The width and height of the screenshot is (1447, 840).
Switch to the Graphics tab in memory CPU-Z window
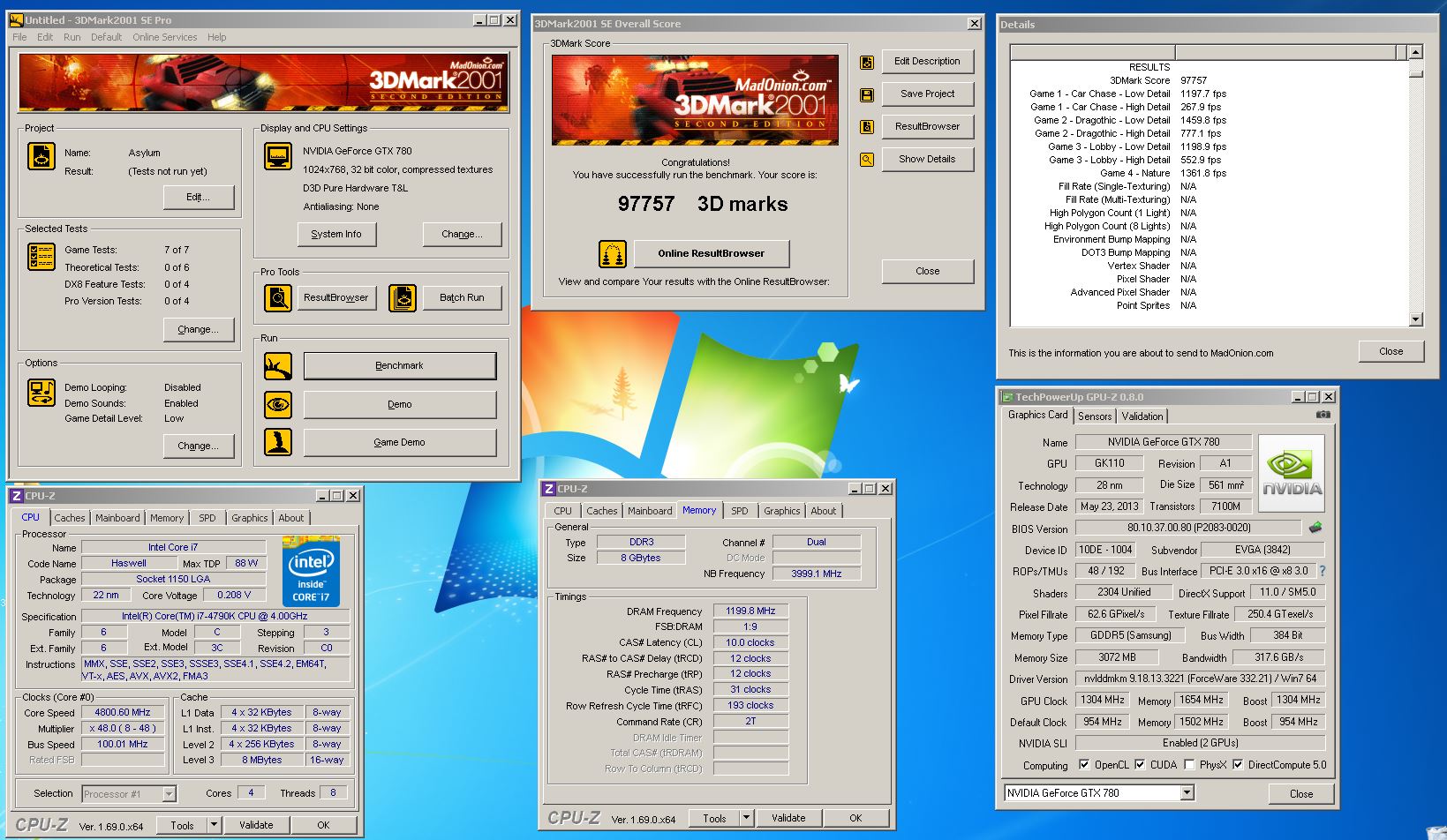(782, 511)
